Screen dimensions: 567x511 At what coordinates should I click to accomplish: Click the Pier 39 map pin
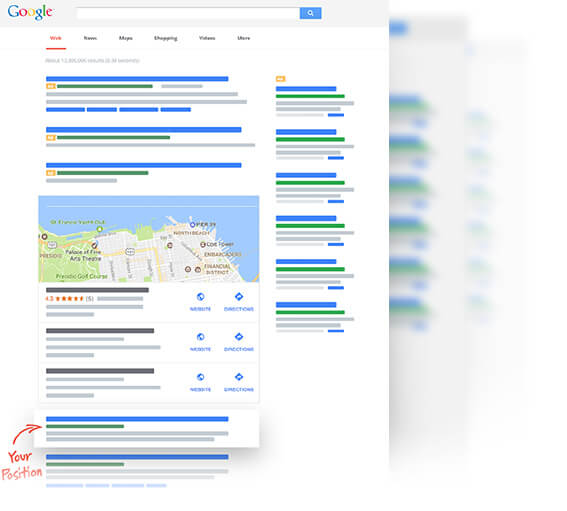point(192,225)
